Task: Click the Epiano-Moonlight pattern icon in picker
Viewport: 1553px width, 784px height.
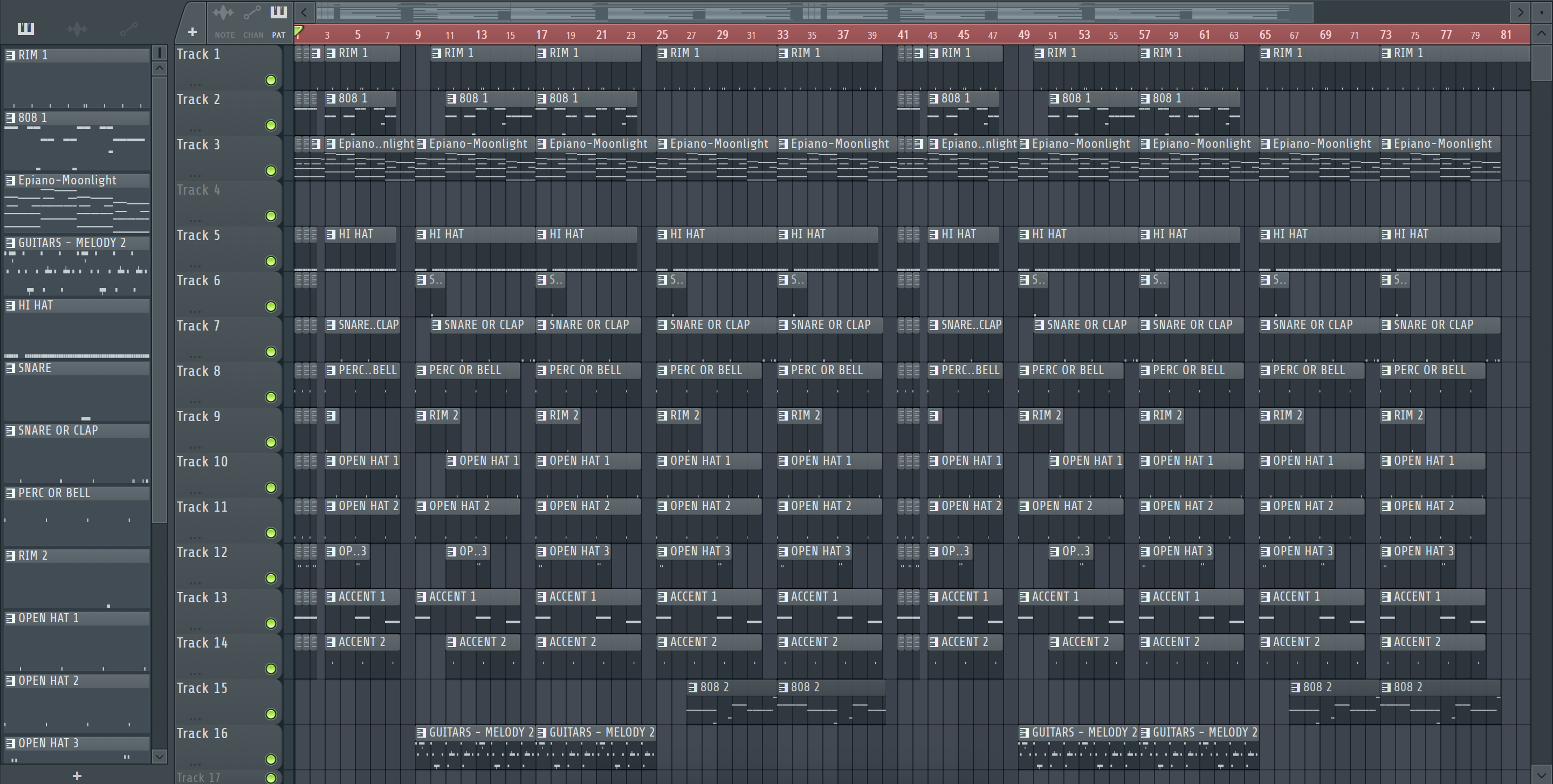Action: point(10,181)
